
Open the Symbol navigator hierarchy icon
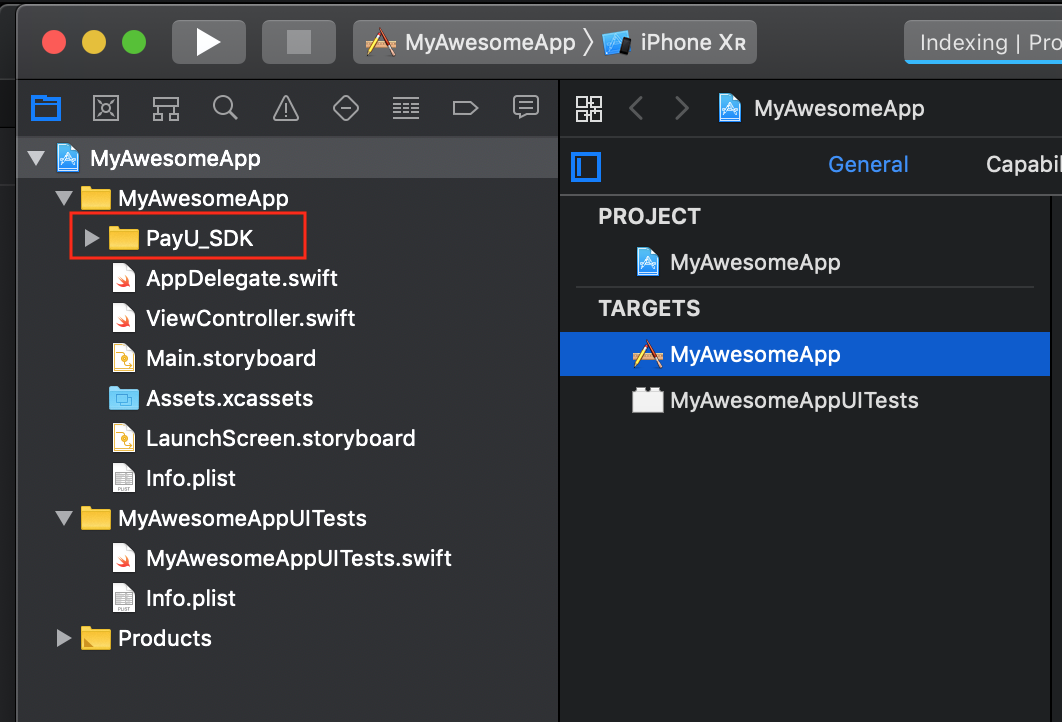(166, 108)
